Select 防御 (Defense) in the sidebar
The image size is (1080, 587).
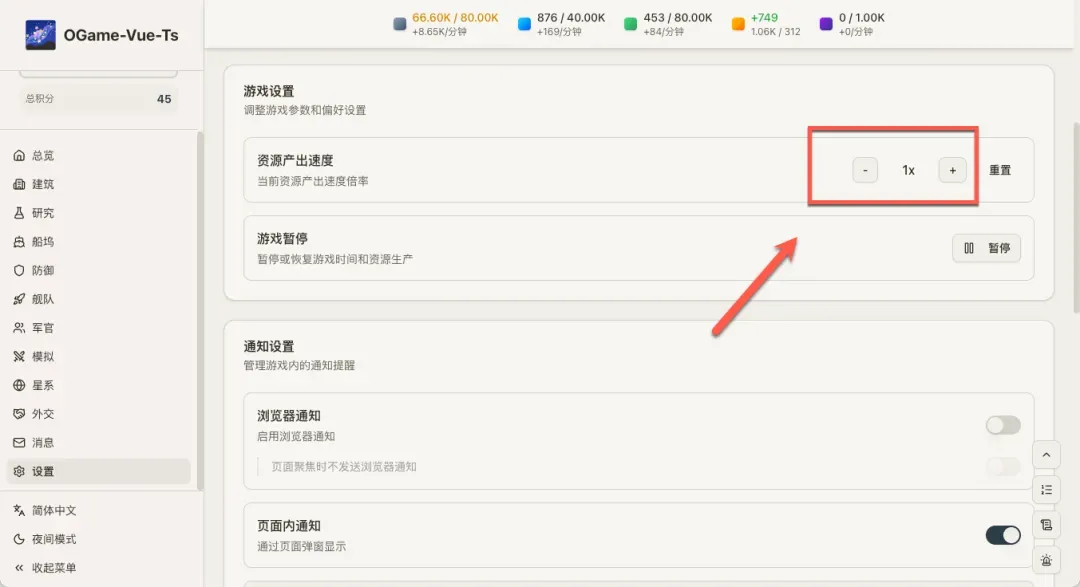[x=42, y=270]
